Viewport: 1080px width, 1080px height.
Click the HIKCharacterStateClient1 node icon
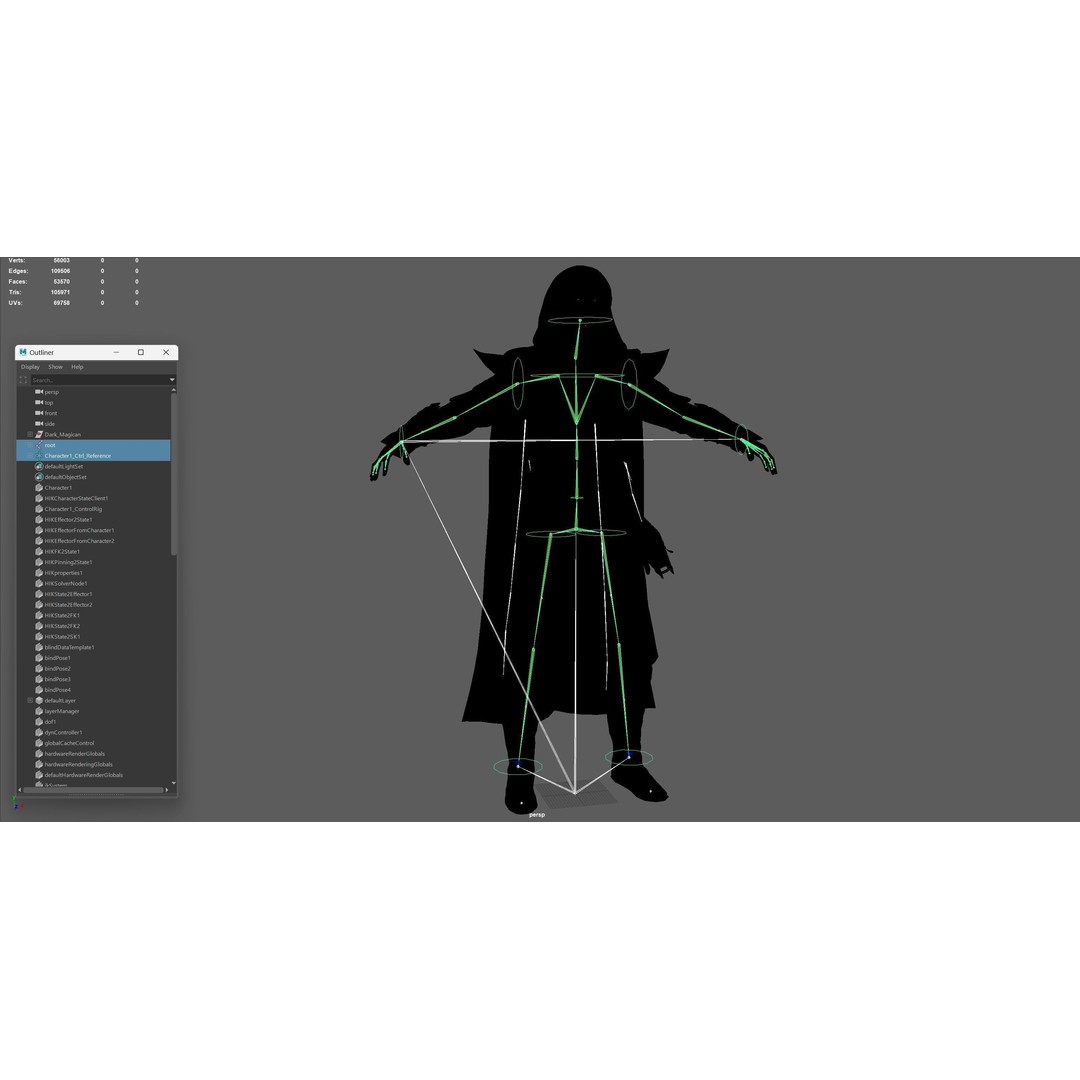(x=39, y=498)
